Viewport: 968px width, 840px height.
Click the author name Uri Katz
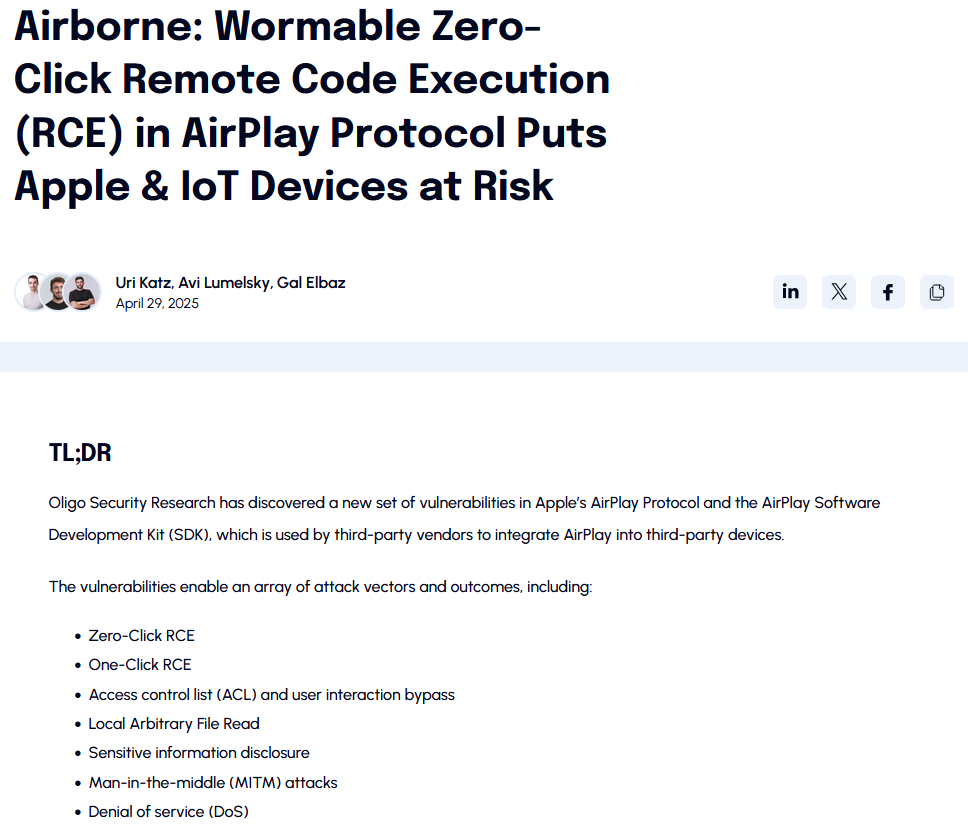tap(143, 282)
